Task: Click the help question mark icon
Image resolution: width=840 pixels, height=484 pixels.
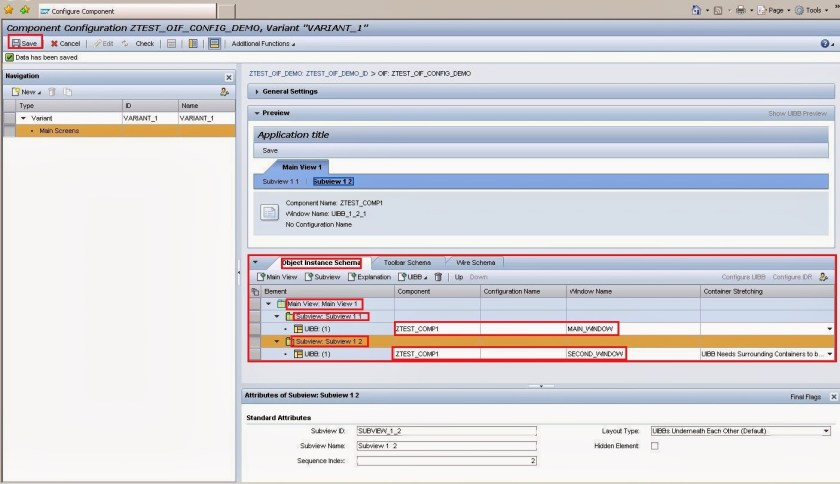Action: 824,44
